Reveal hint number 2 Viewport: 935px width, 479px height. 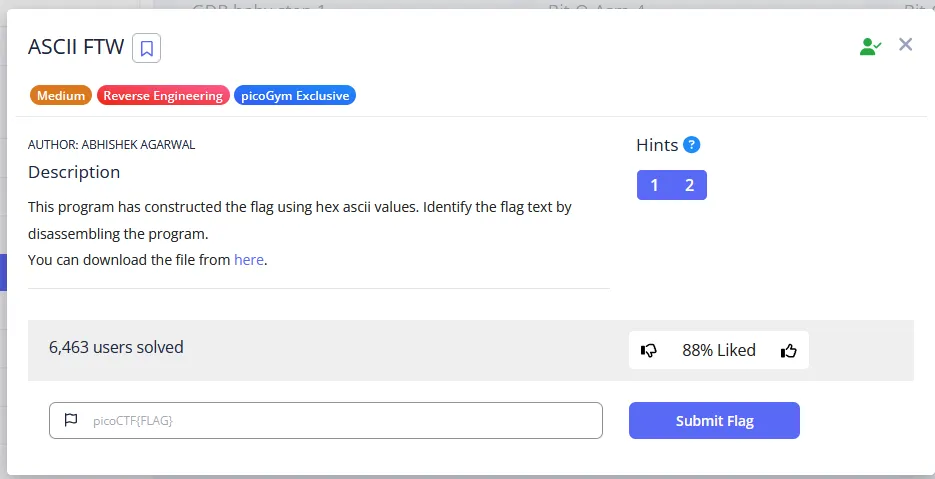click(689, 185)
